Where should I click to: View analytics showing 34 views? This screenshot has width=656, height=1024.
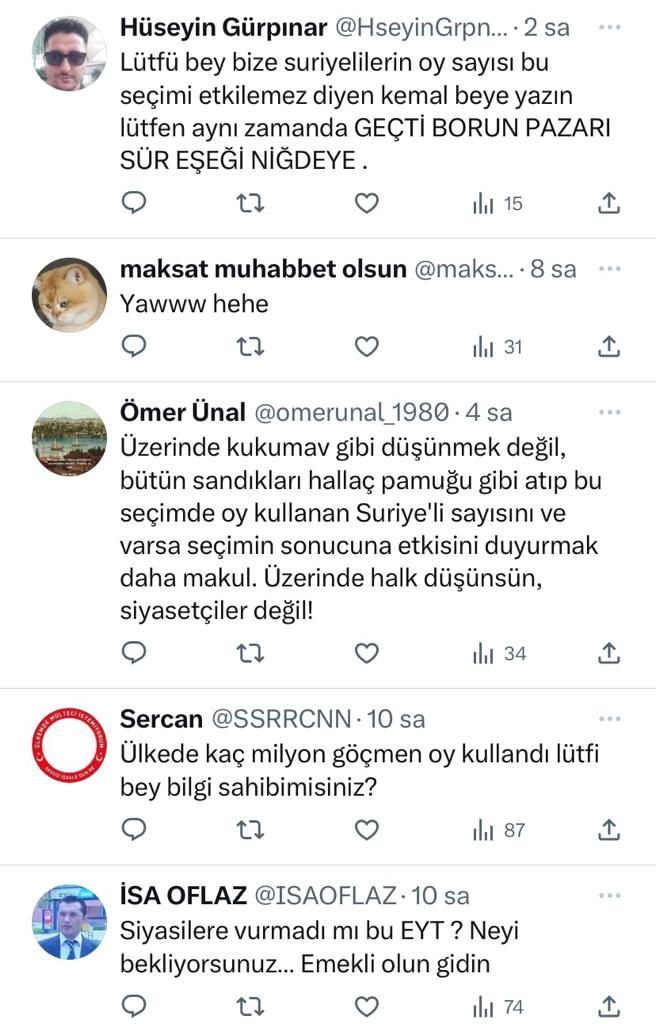(498, 653)
